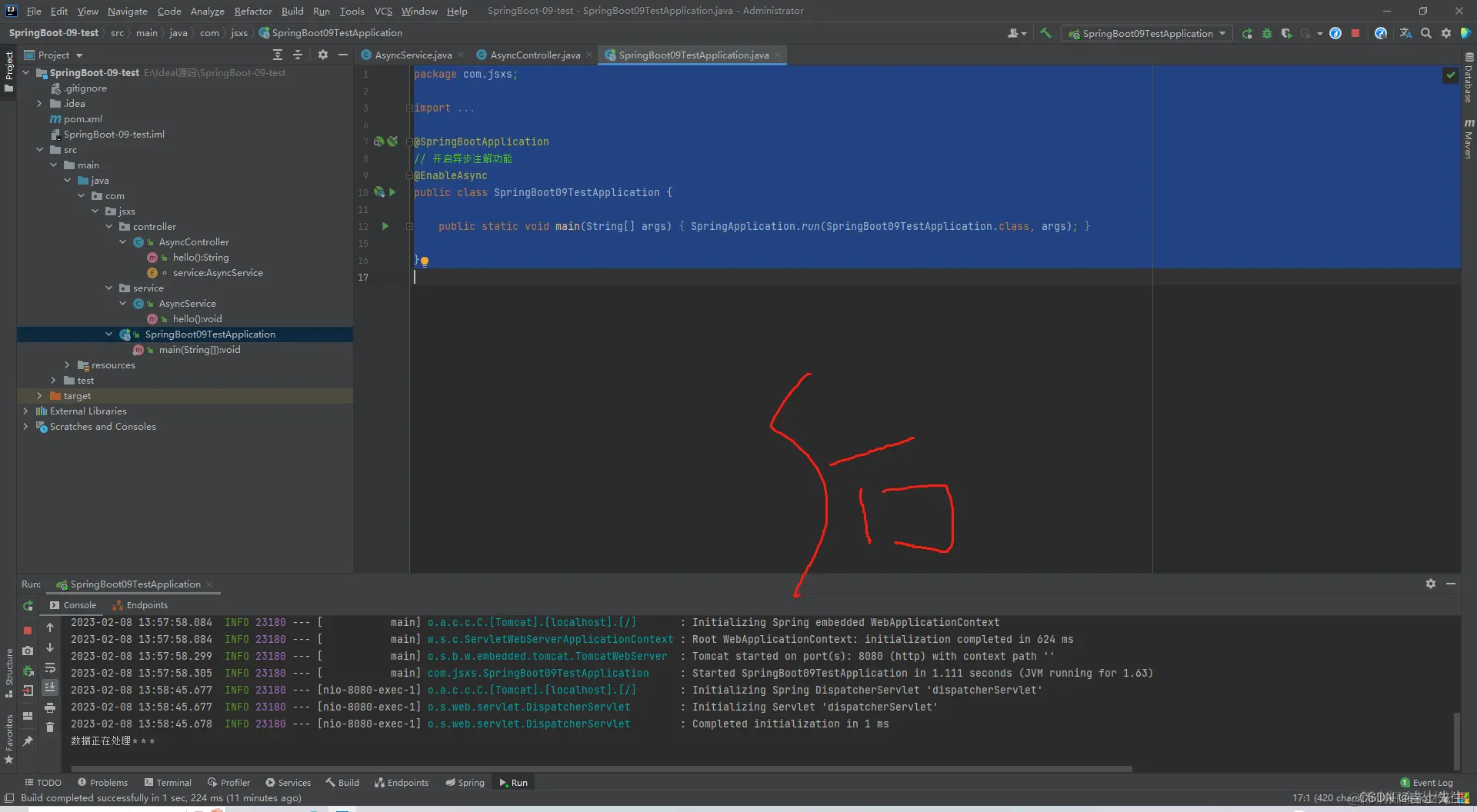Open the VCS menu
The width and height of the screenshot is (1477, 812).
(x=383, y=11)
